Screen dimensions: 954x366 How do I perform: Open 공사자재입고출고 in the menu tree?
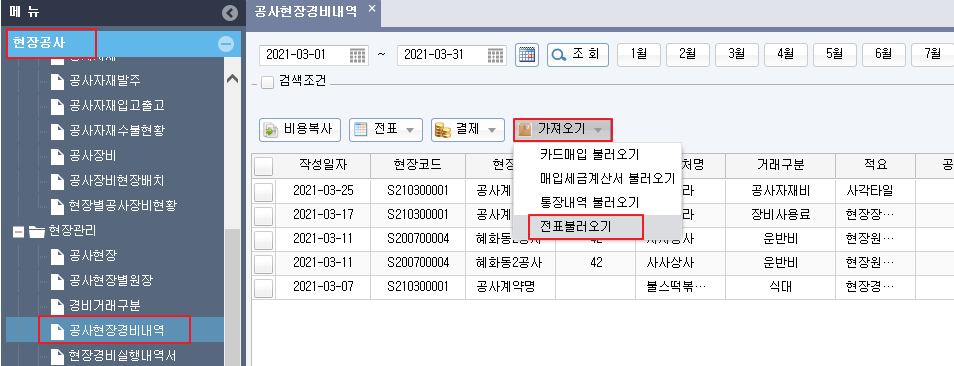pos(117,106)
